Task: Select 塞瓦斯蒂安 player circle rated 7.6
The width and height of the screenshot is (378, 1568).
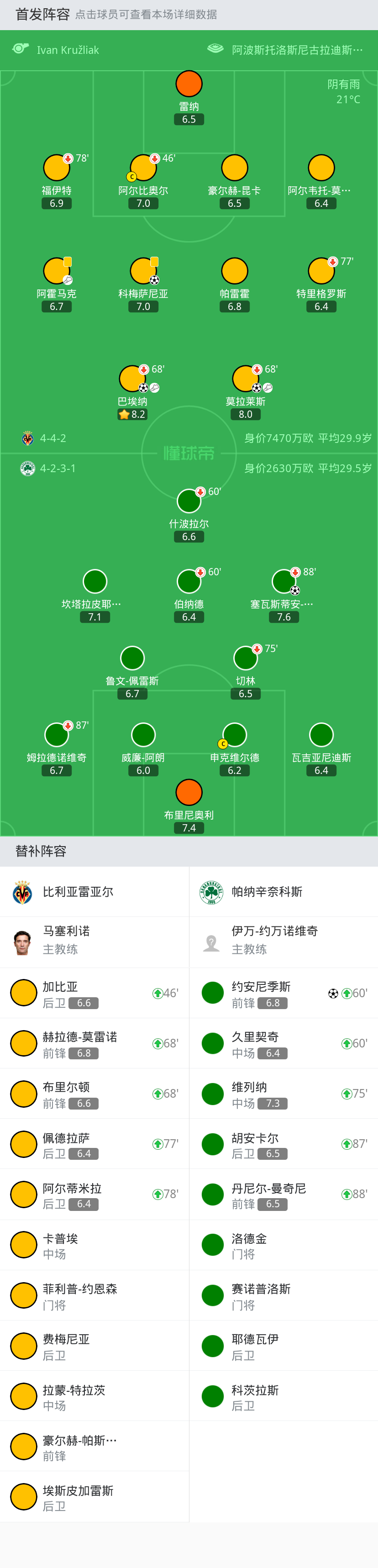Action: (x=283, y=581)
